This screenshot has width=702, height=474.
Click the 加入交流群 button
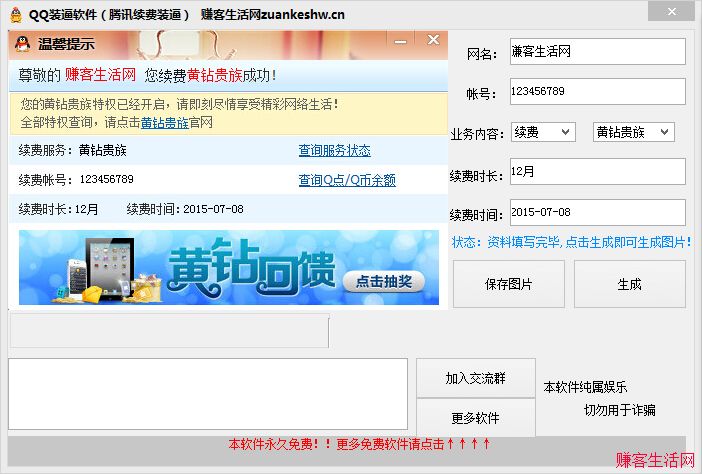point(475,378)
